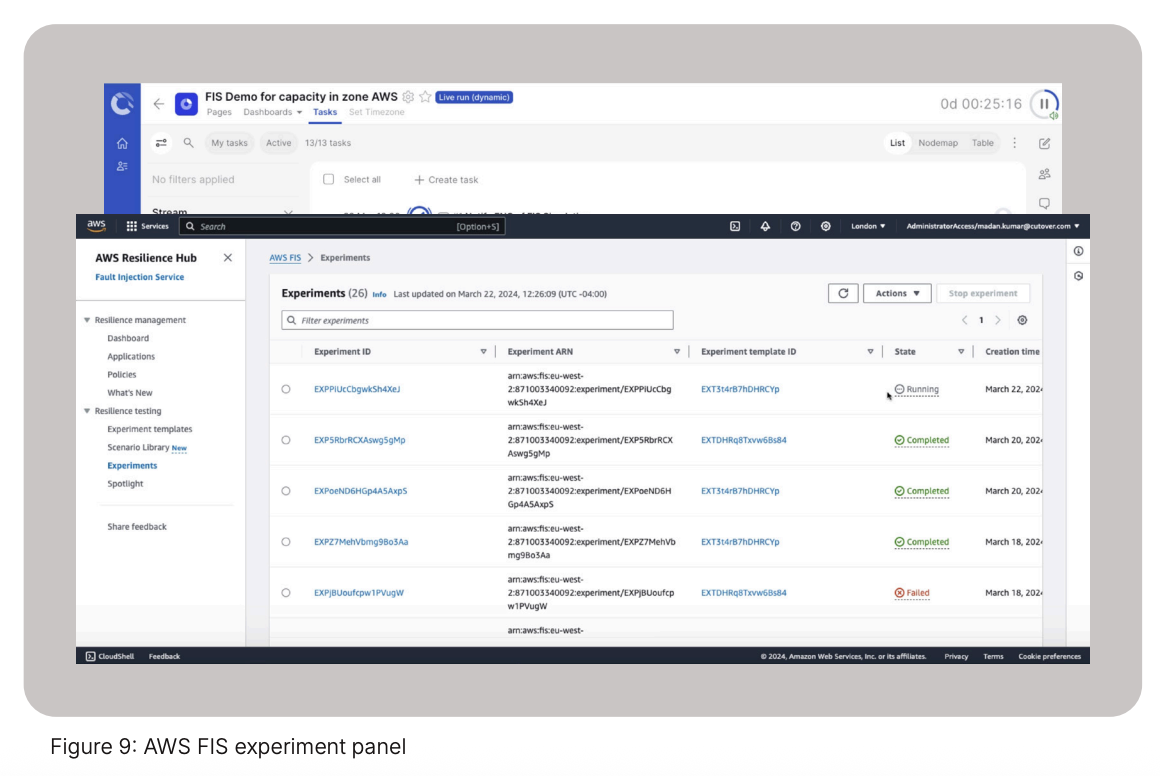The height and width of the screenshot is (776, 1160).
Task: Open the people icon in the Cutover sidebar
Action: [122, 166]
